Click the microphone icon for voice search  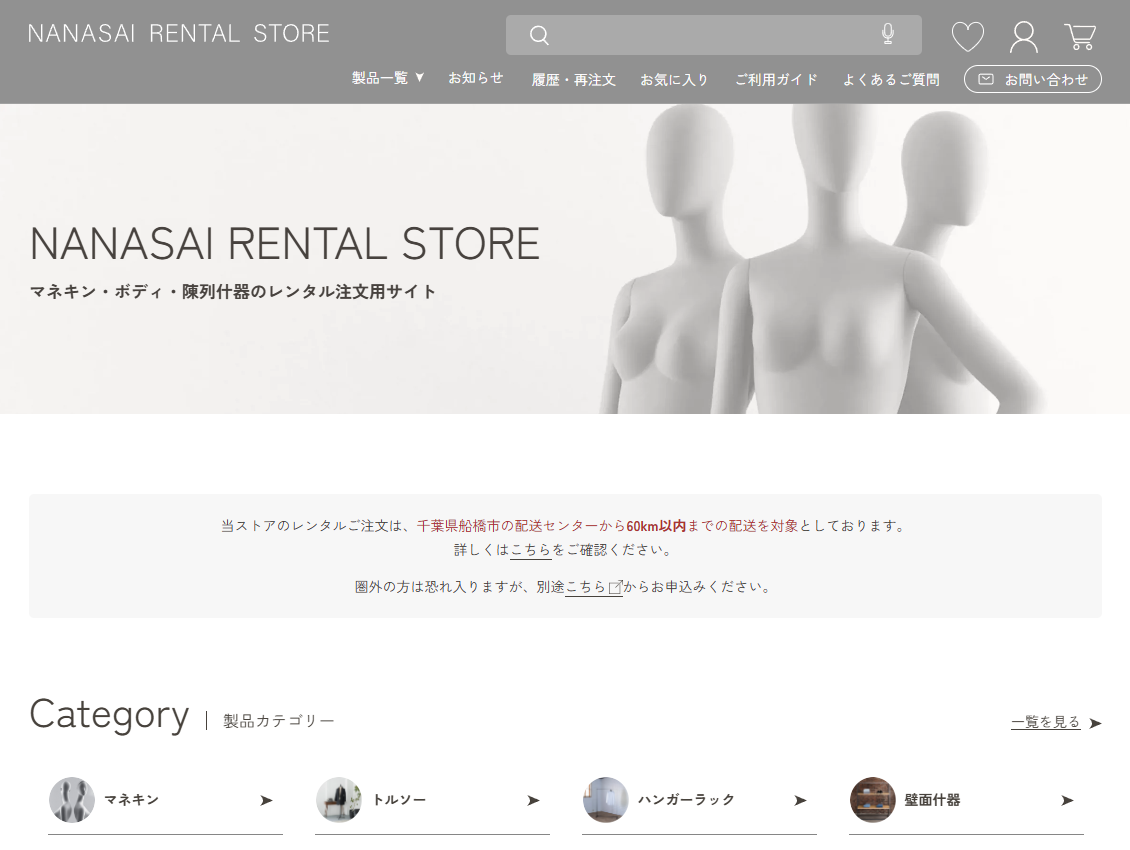(x=888, y=34)
